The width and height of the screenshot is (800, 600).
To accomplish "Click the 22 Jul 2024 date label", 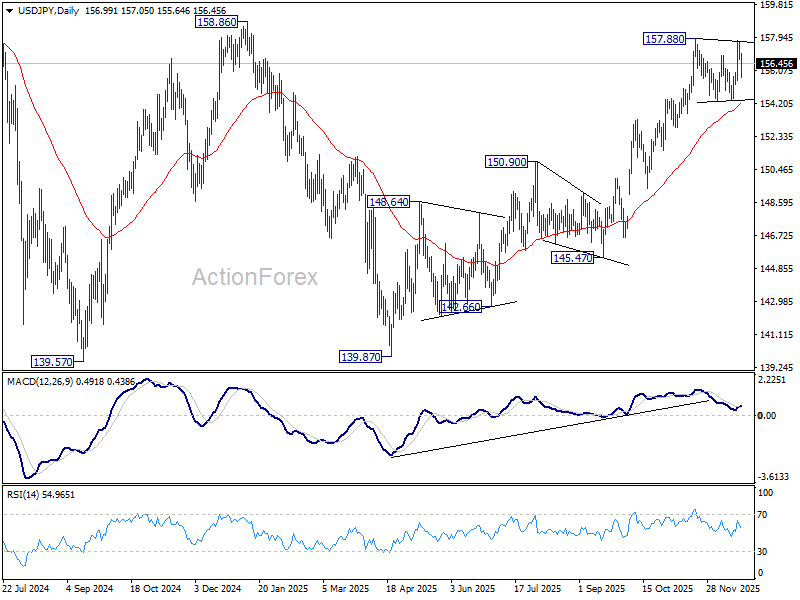I will 26,589.
